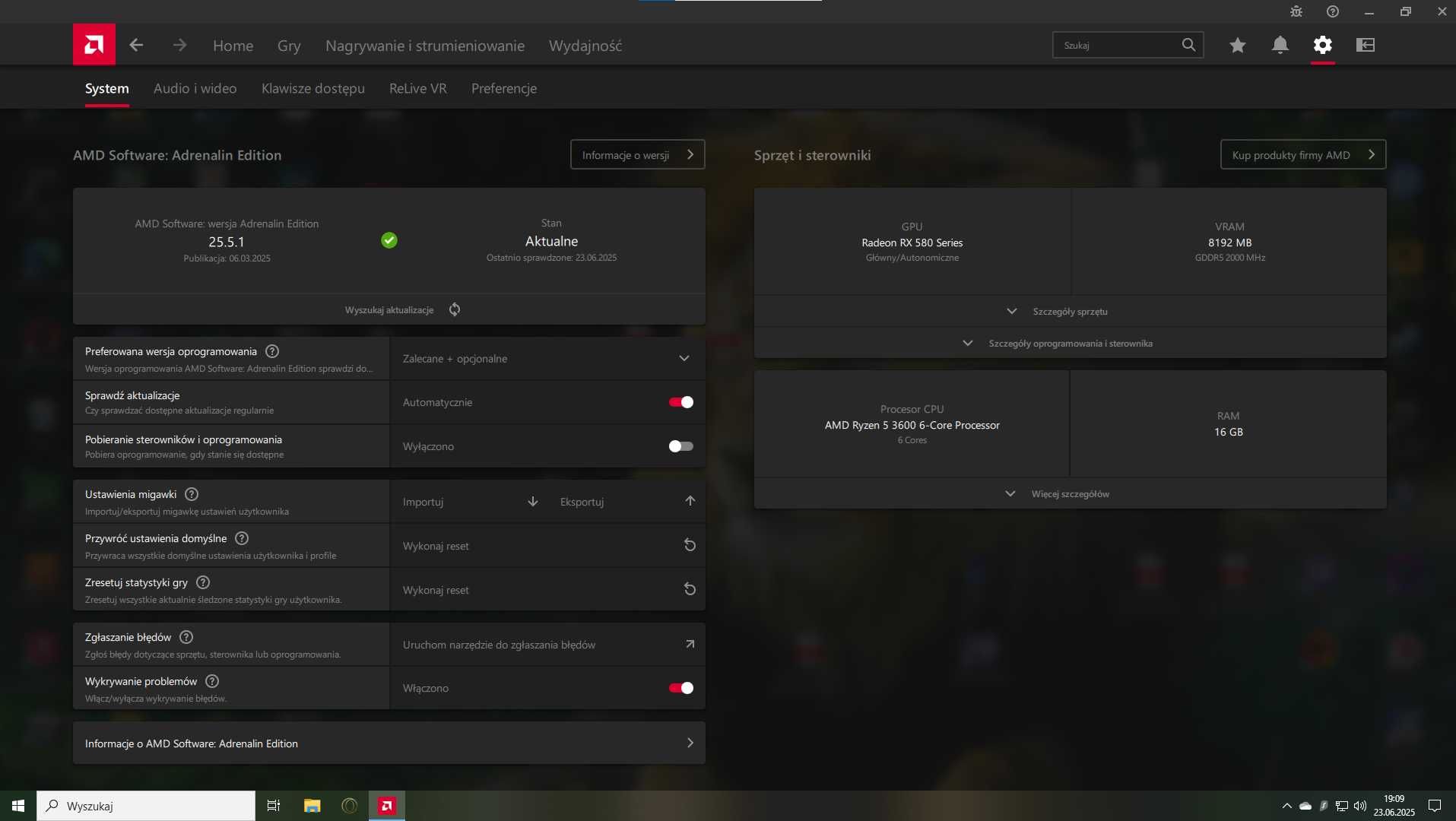This screenshot has height=821, width=1456.
Task: Open the volume icon in system tray
Action: tap(1360, 806)
